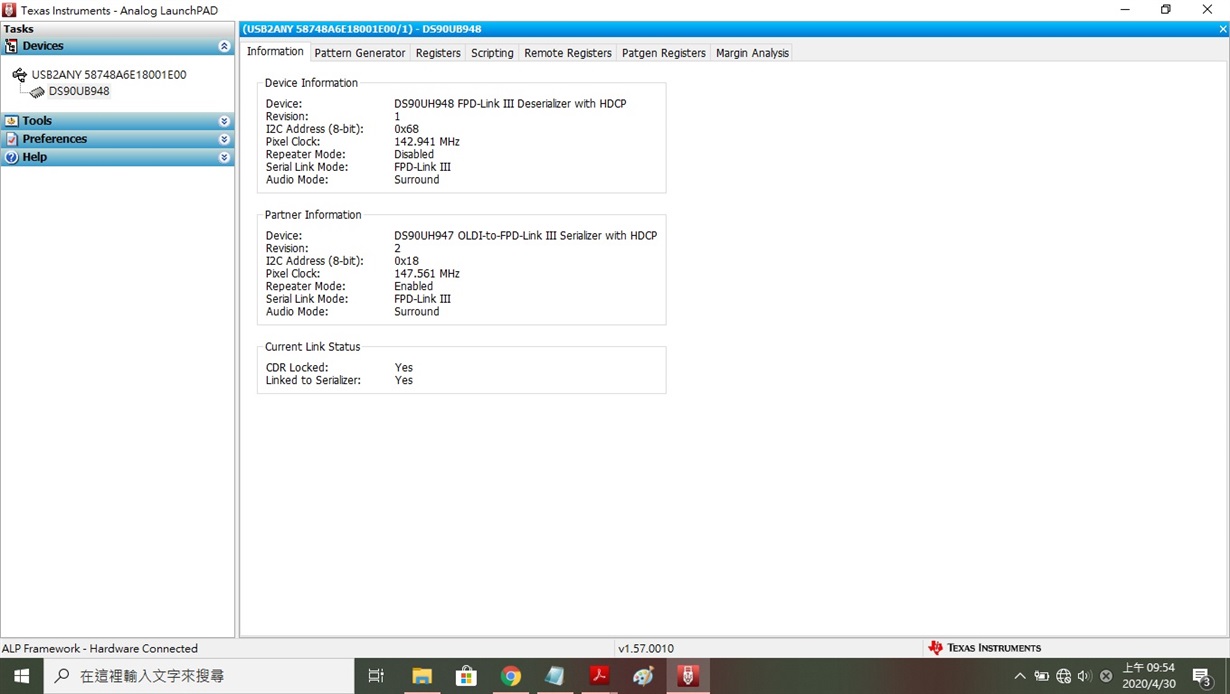Open the notepad app on the taskbar

pyautogui.click(x=555, y=676)
